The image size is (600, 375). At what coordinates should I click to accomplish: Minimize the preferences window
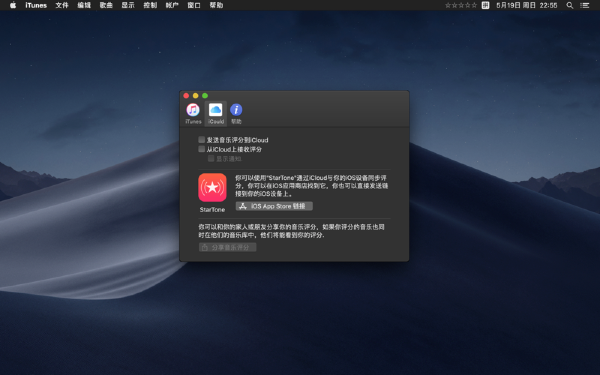pyautogui.click(x=196, y=96)
